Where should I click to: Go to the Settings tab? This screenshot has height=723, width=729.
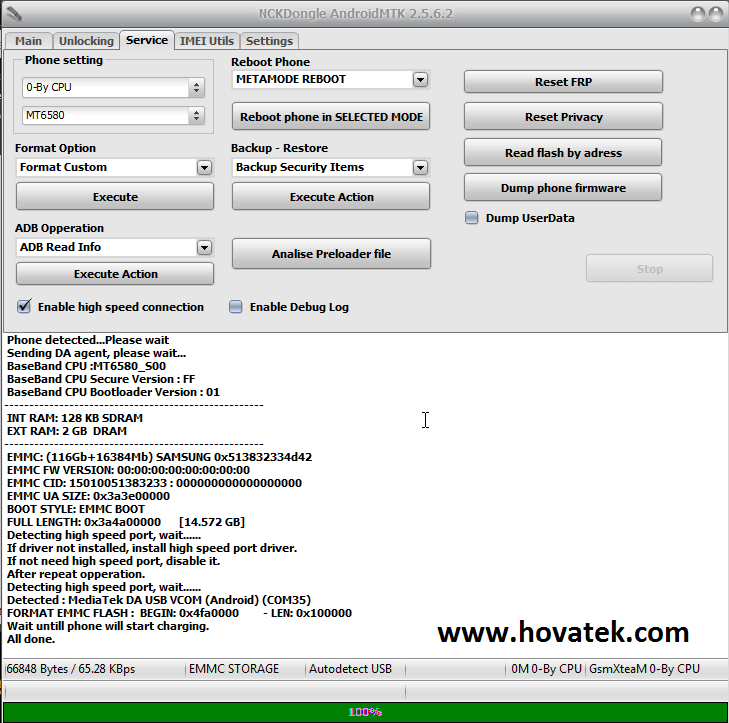[269, 41]
